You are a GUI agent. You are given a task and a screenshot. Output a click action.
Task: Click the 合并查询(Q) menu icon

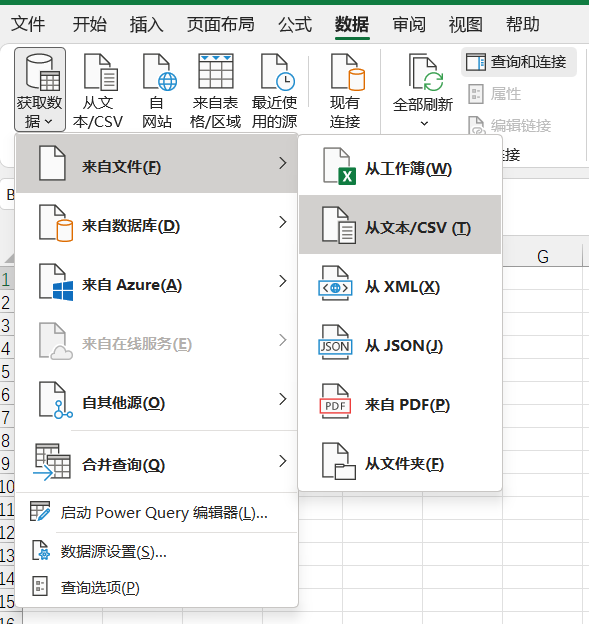click(52, 462)
